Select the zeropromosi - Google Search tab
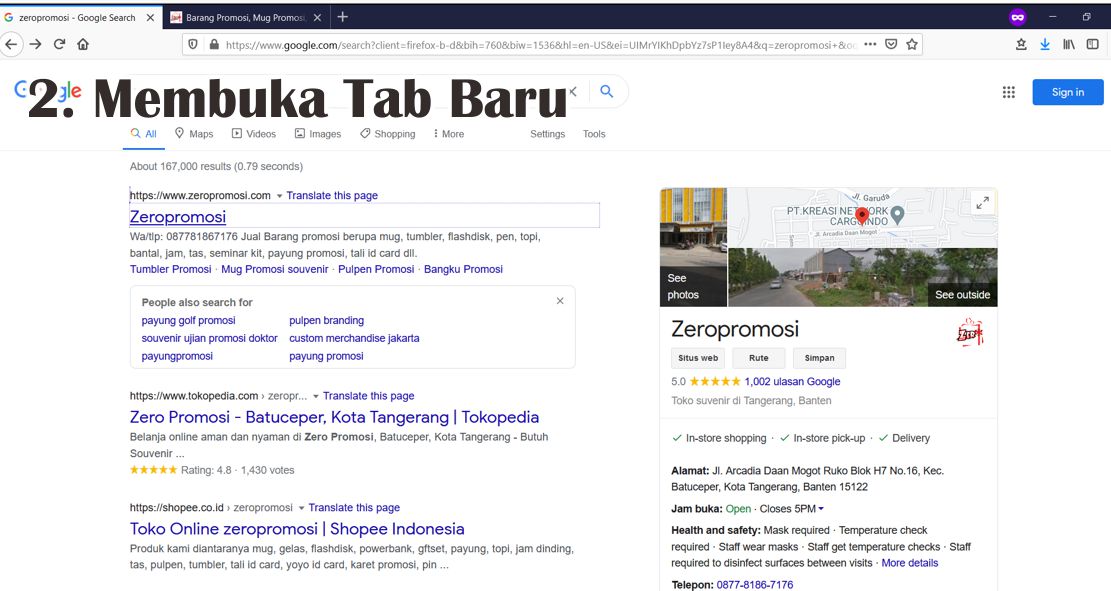The height and width of the screenshot is (591, 1111). pyautogui.click(x=77, y=18)
